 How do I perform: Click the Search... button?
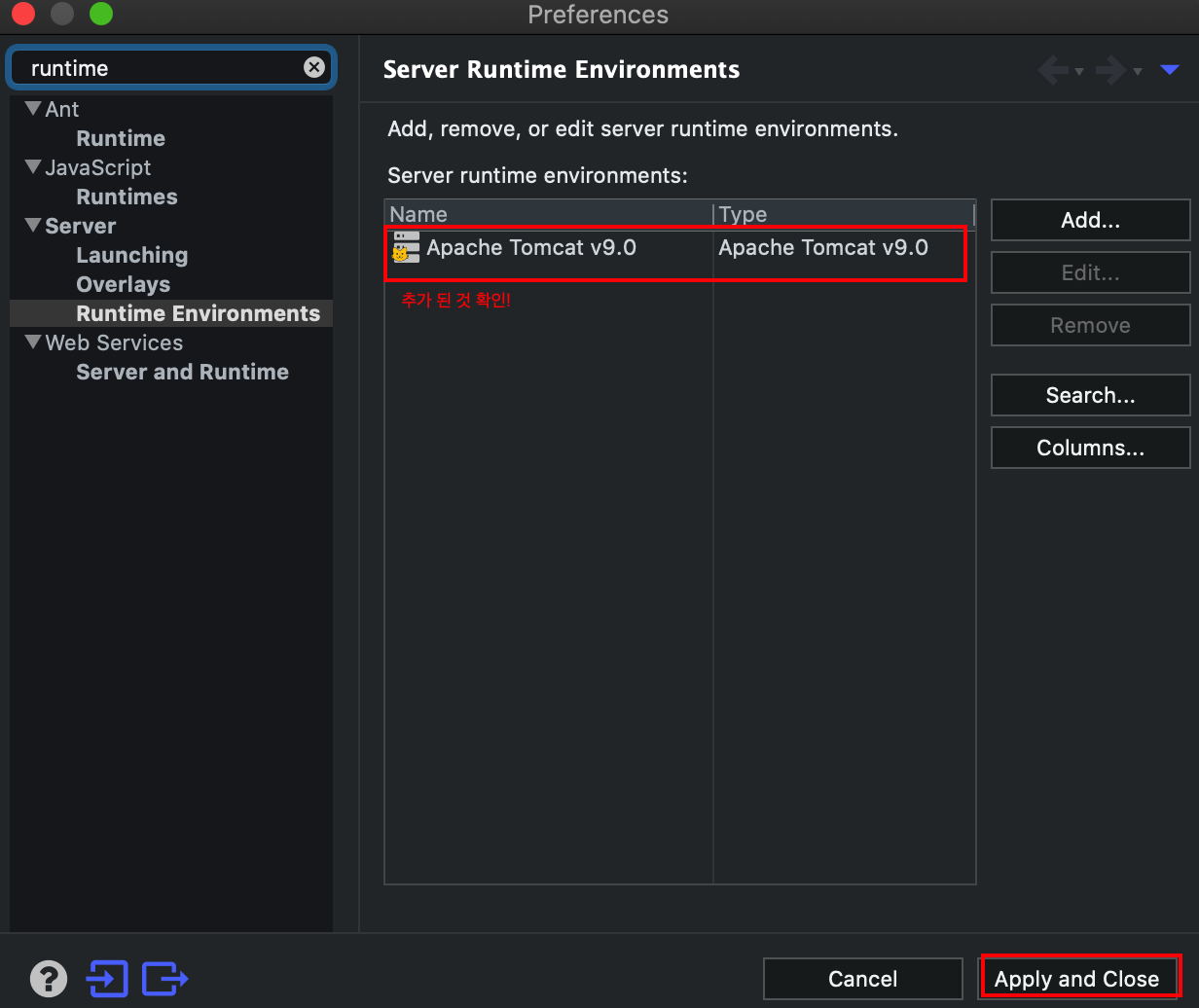coord(1090,395)
